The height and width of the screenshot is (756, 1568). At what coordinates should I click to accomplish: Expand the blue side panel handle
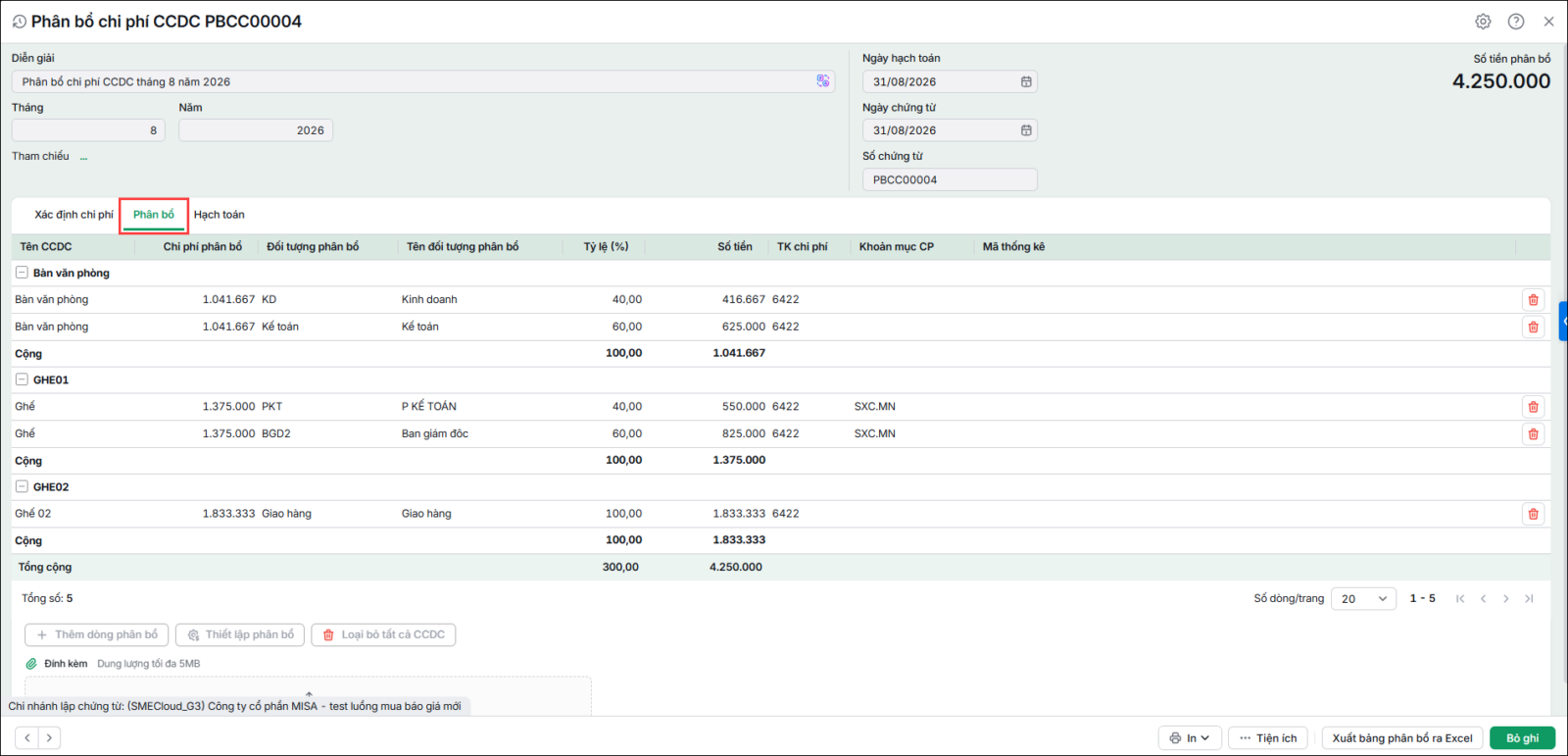tap(1563, 322)
